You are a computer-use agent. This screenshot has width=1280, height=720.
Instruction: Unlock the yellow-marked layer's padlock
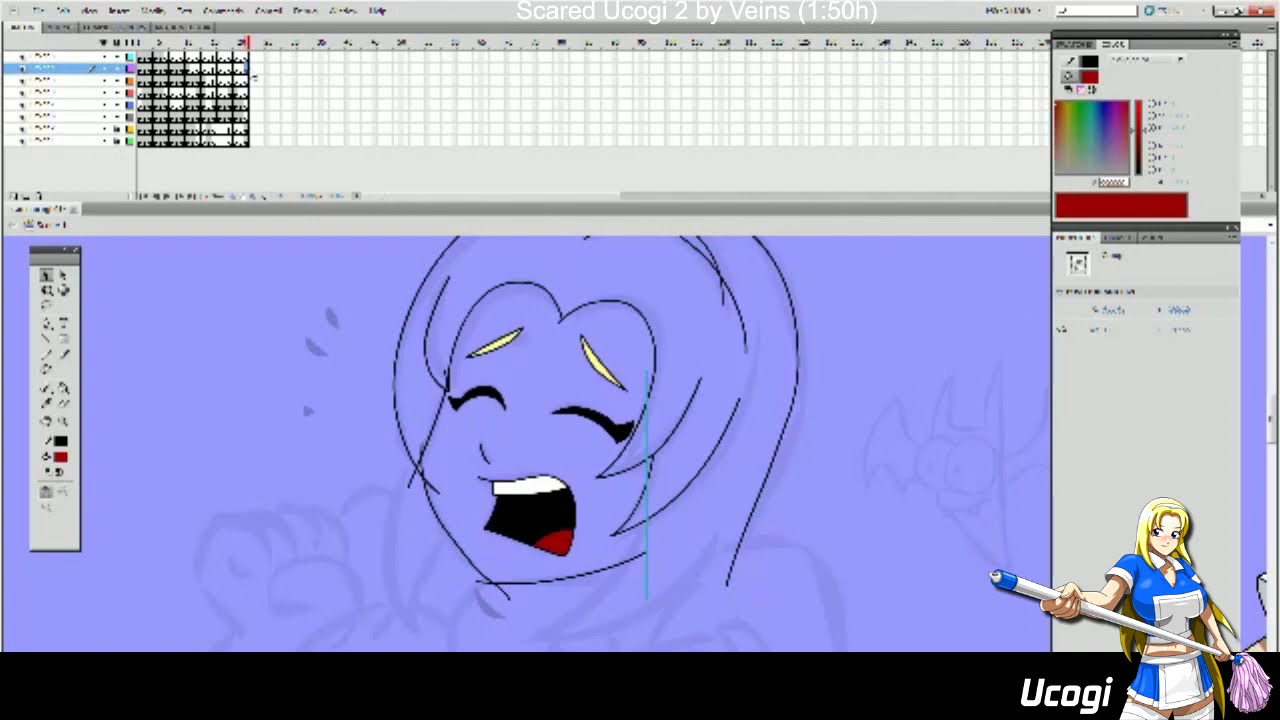click(117, 128)
